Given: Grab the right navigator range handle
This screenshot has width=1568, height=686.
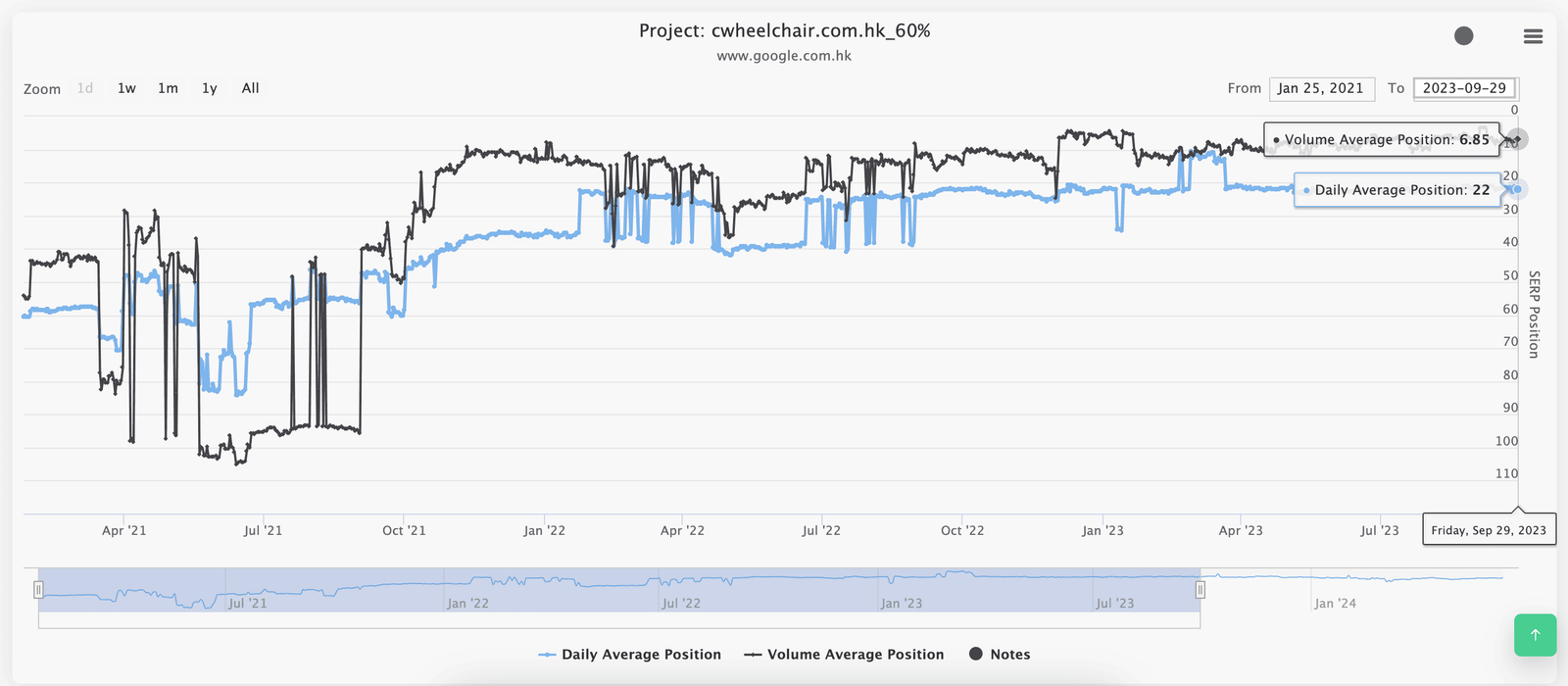Looking at the screenshot, I should pos(1200,590).
